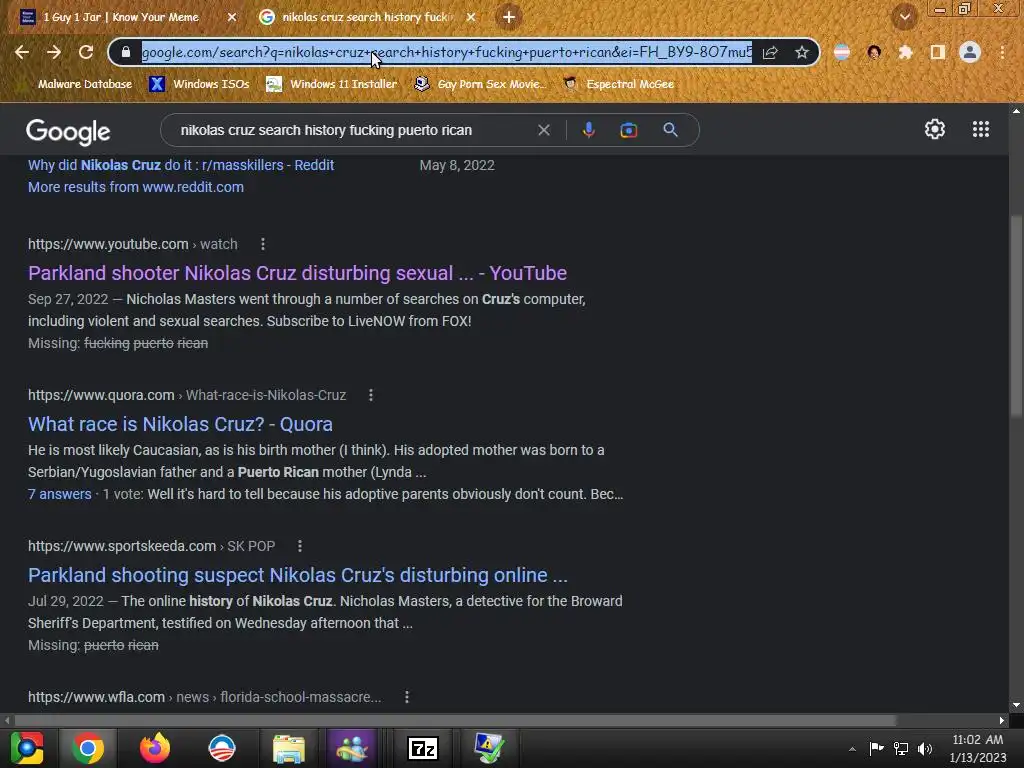Screen dimensions: 1024x768
Task: Select the nikolas cruz search tab
Action: tap(366, 17)
